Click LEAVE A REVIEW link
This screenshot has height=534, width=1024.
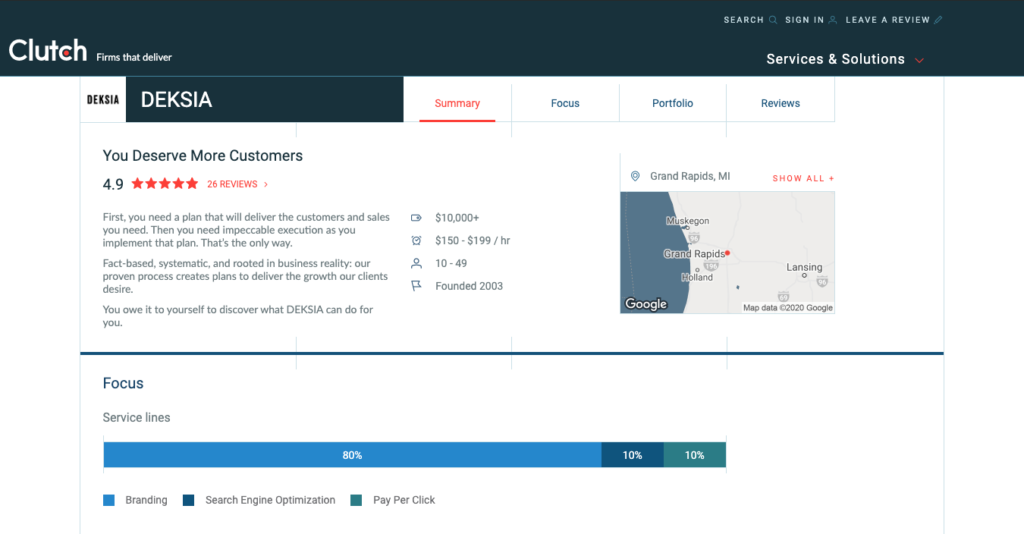point(888,20)
